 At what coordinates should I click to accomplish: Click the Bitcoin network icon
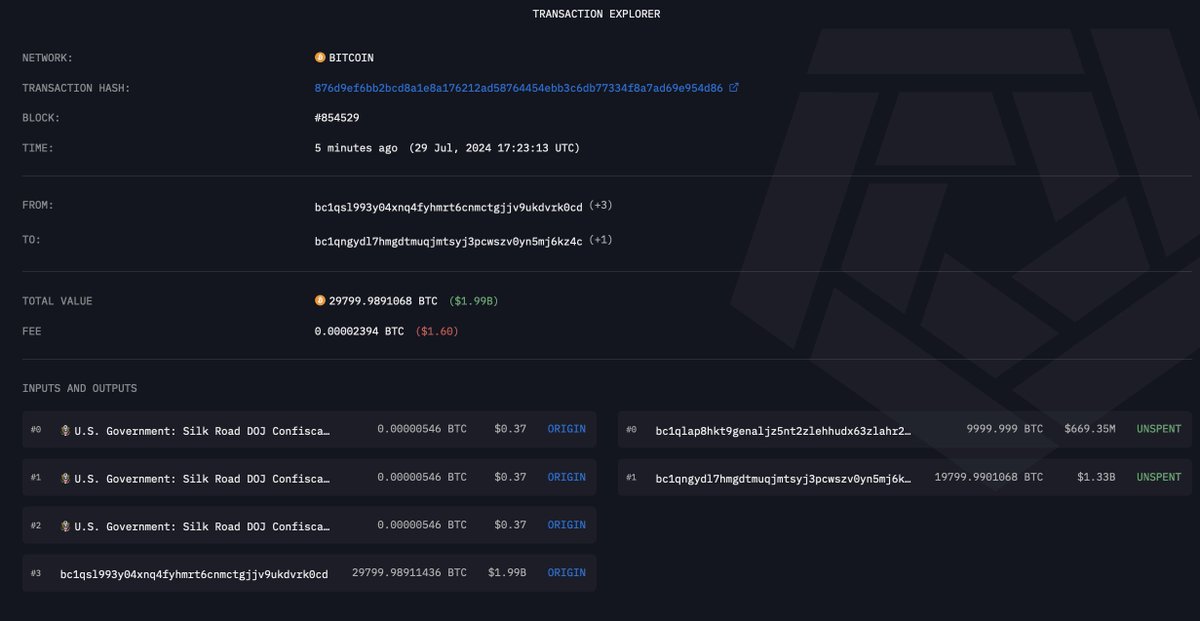pos(320,57)
